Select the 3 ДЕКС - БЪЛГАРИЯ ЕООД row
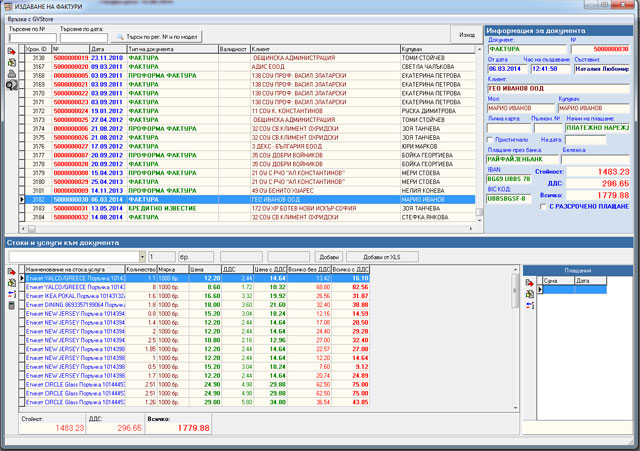Screen dimensions: 640x451 [250, 146]
